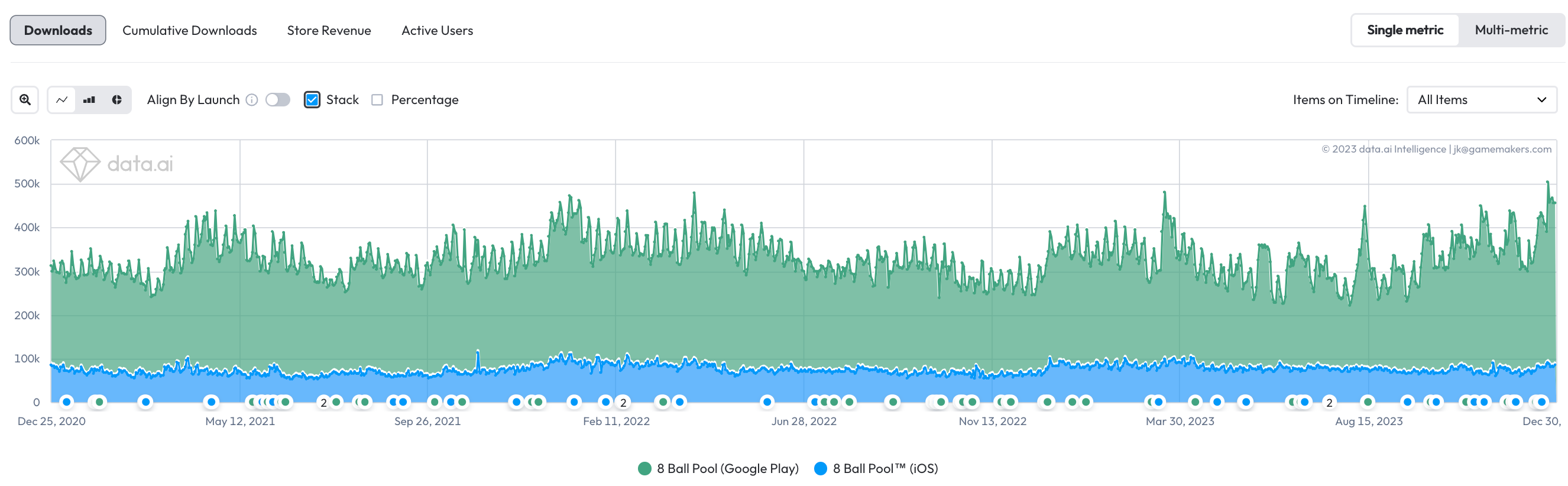1568x486 pixels.
Task: Click the '2' event marker near Feb 11, 2022
Action: coord(623,403)
